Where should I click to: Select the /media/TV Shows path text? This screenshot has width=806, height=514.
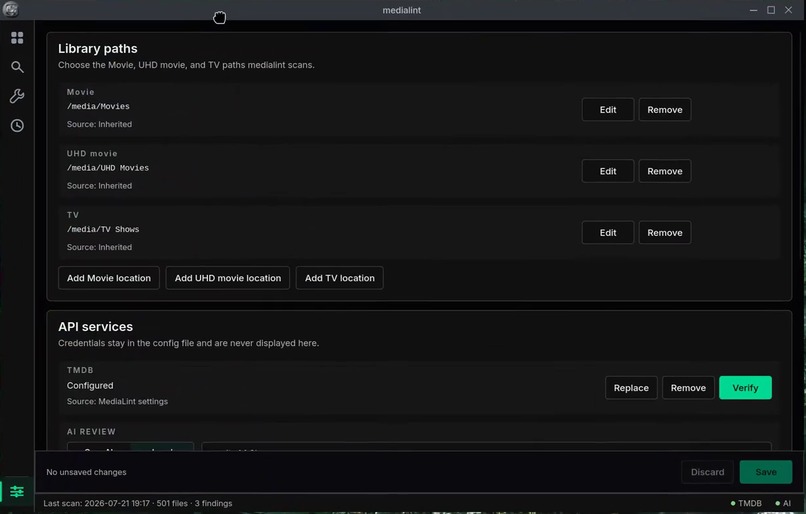point(103,229)
